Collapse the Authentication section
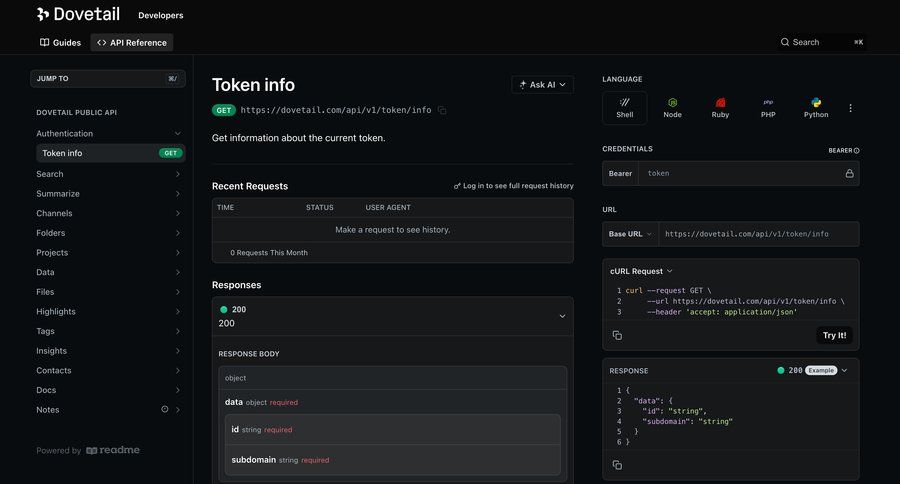The image size is (900, 484). (x=177, y=134)
